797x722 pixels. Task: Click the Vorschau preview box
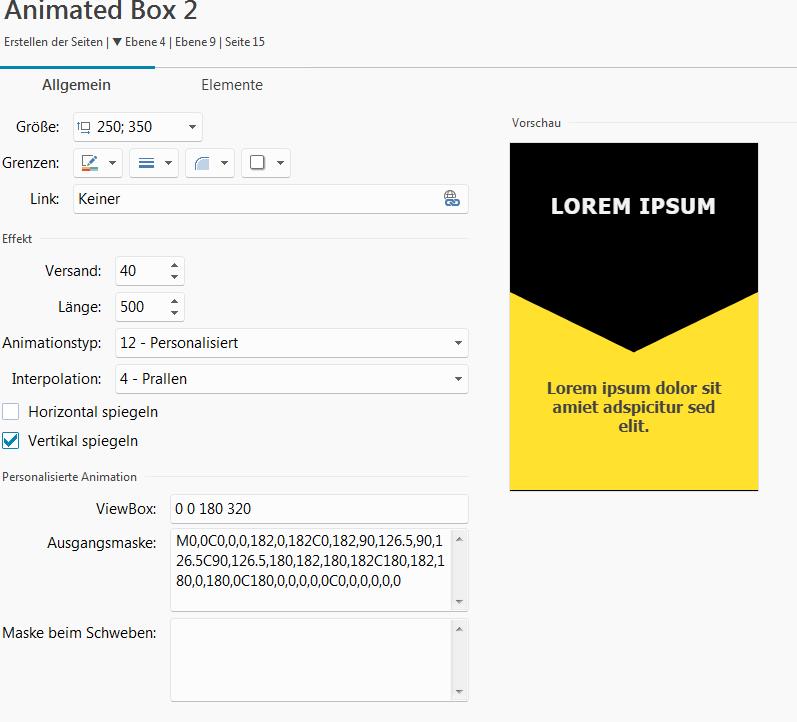(634, 317)
